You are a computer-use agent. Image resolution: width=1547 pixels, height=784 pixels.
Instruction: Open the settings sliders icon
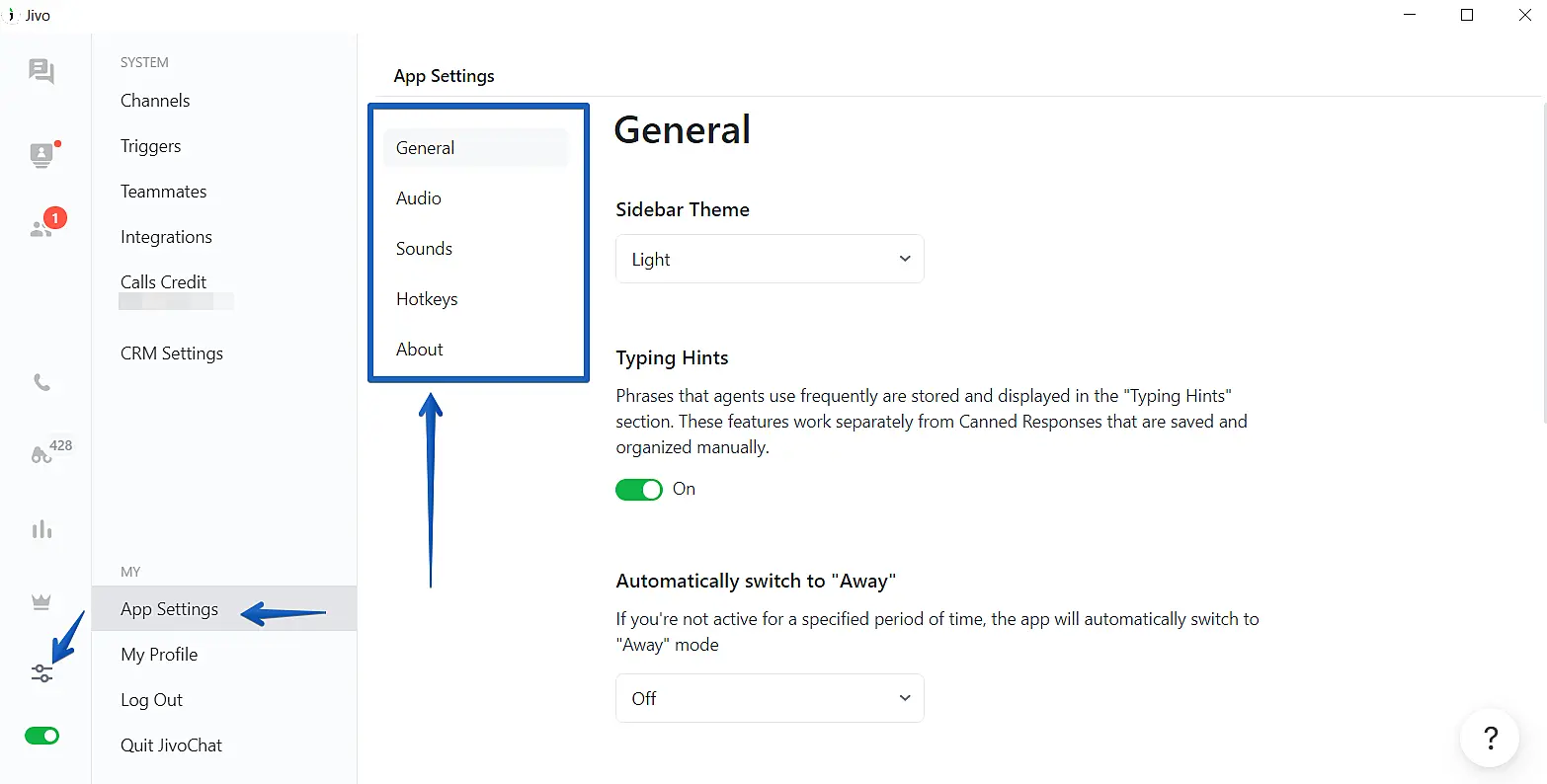point(41,673)
